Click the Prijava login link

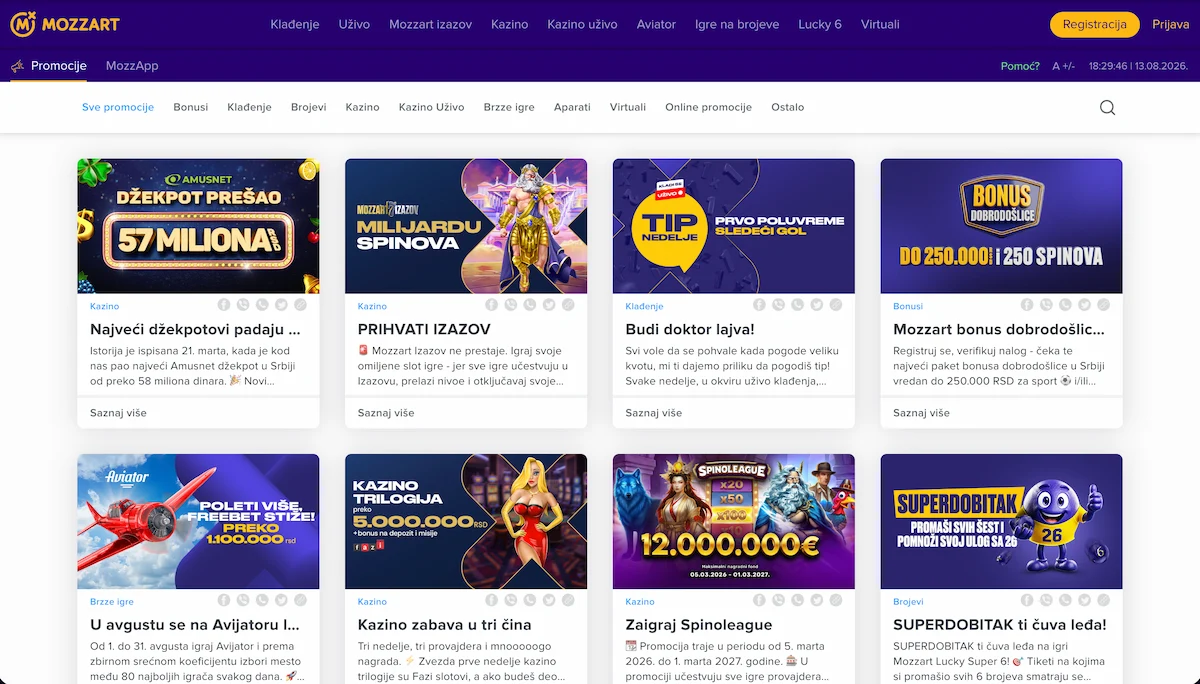[1170, 24]
